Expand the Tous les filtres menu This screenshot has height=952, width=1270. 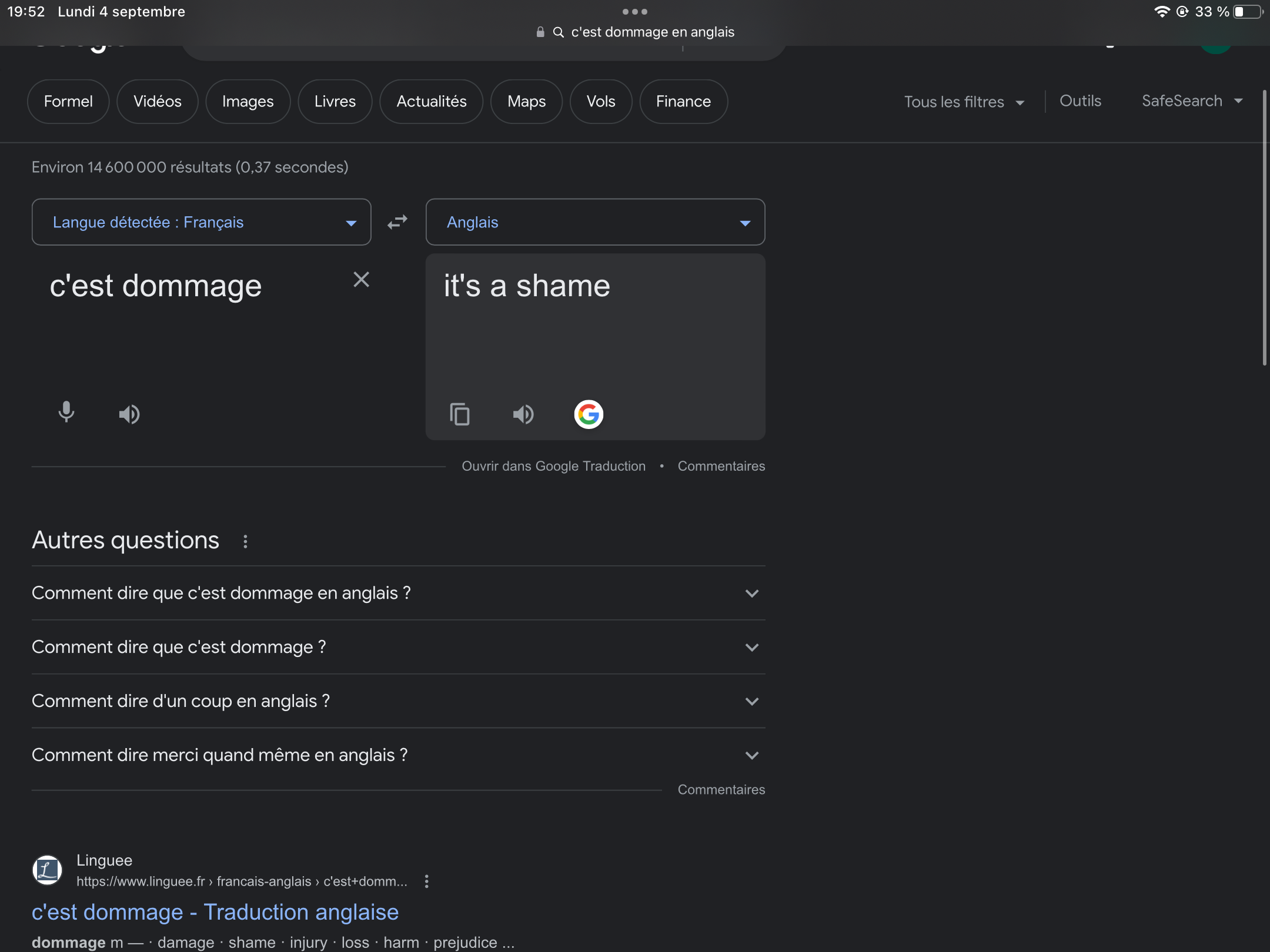pos(964,102)
